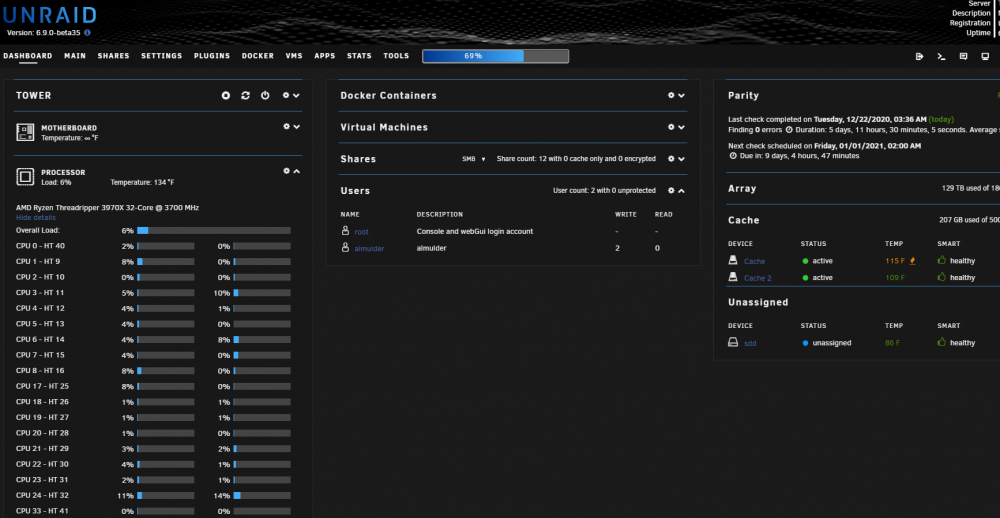Collapse the Users panel chevron
The height and width of the screenshot is (518, 1000).
tap(681, 191)
